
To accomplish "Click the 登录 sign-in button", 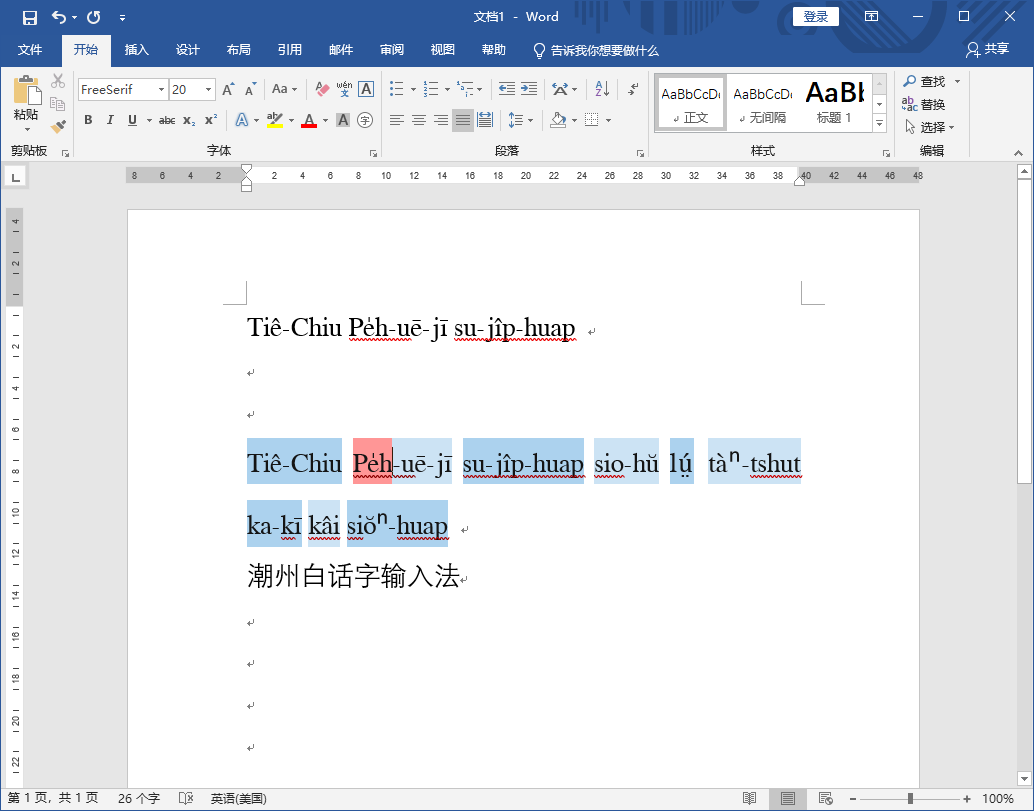I will click(816, 17).
